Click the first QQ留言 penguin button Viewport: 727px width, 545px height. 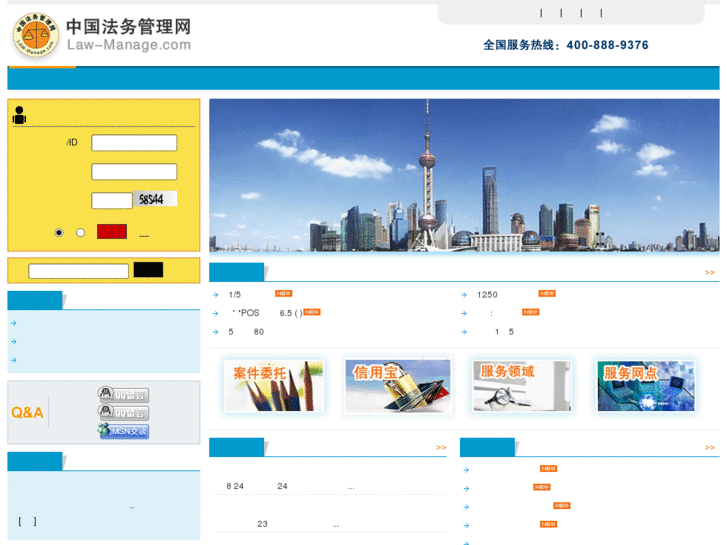(123, 394)
